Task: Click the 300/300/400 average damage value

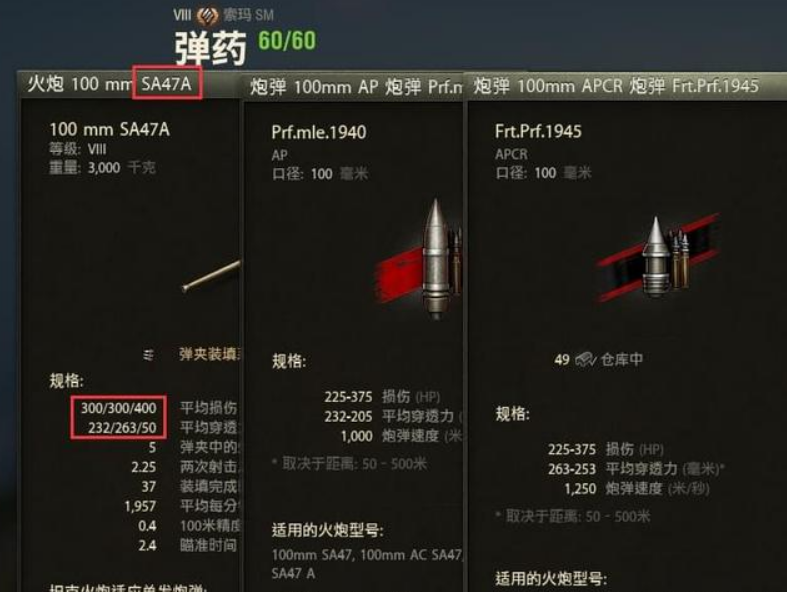Action: (x=119, y=408)
